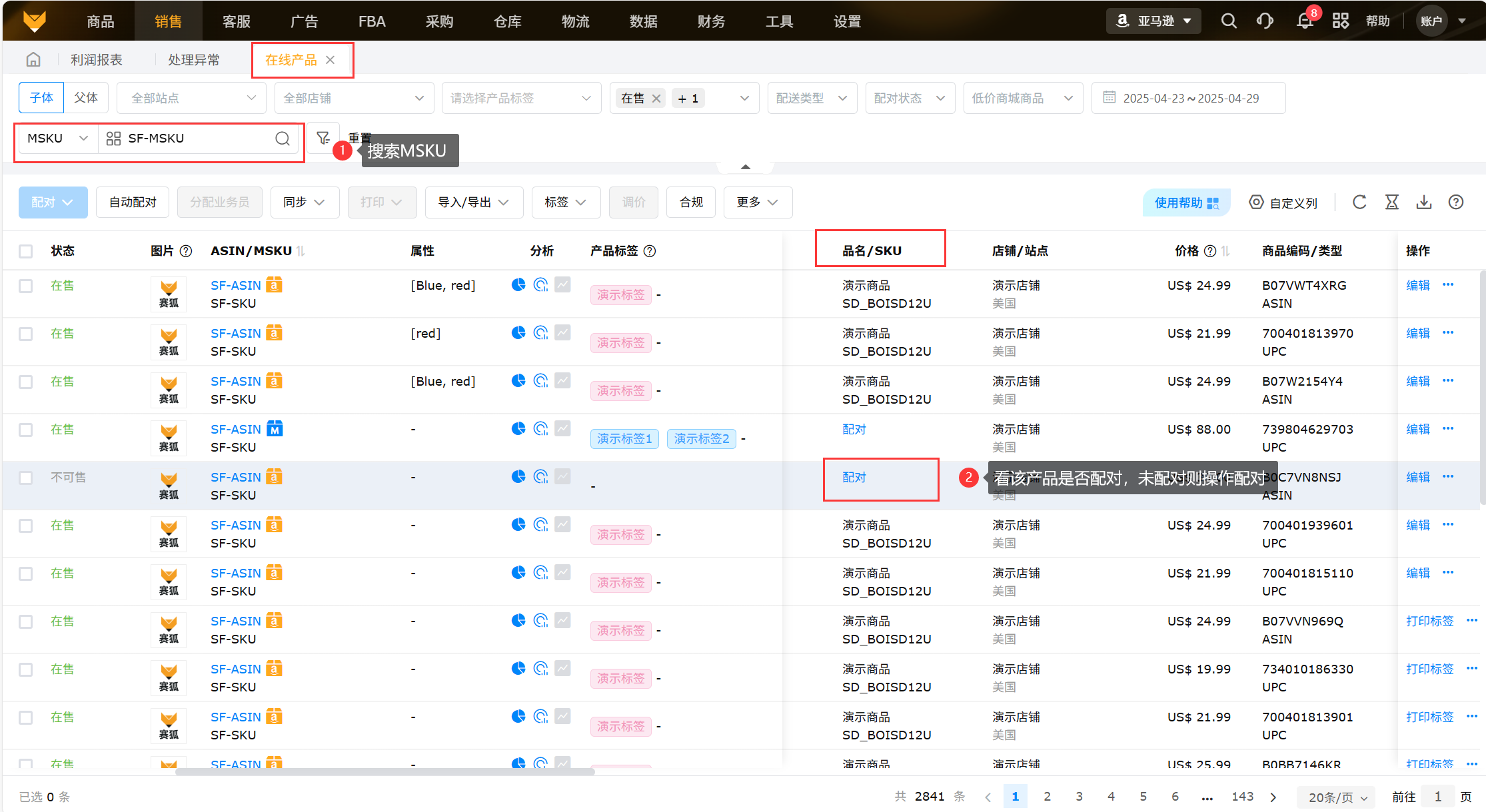Click the advanced filter funnel icon
Viewport: 1486px width, 812px height.
(323, 138)
